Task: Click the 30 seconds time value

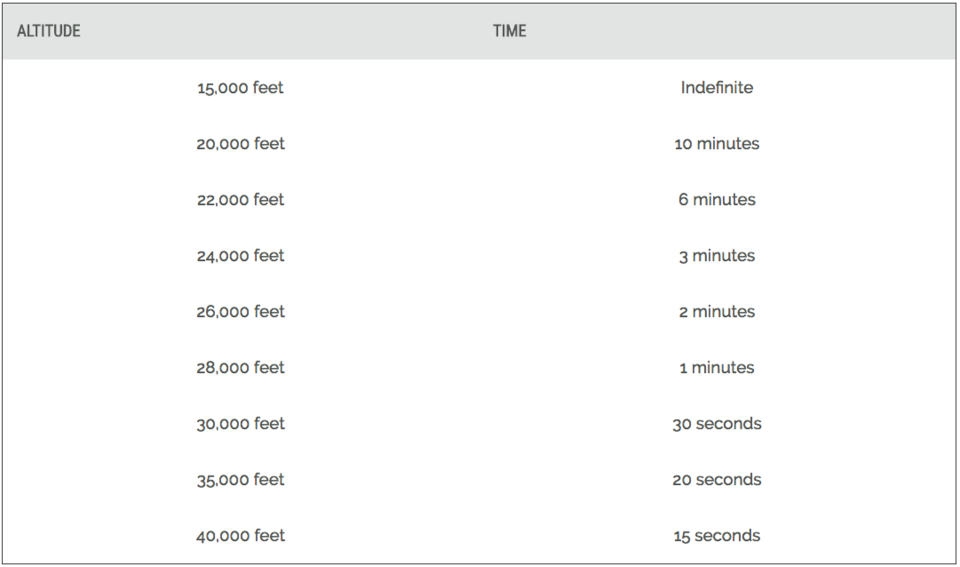Action: pyautogui.click(x=717, y=424)
